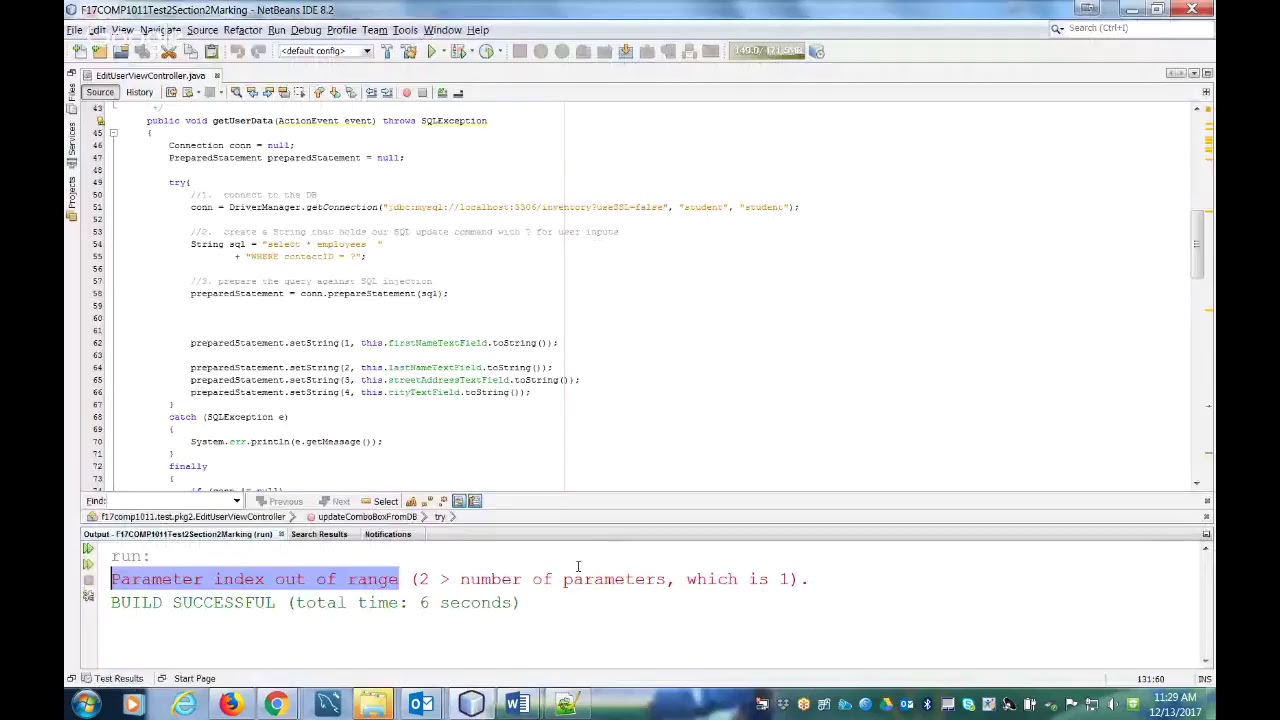1280x720 pixels.
Task: Open the Refactor menu
Action: point(242,30)
